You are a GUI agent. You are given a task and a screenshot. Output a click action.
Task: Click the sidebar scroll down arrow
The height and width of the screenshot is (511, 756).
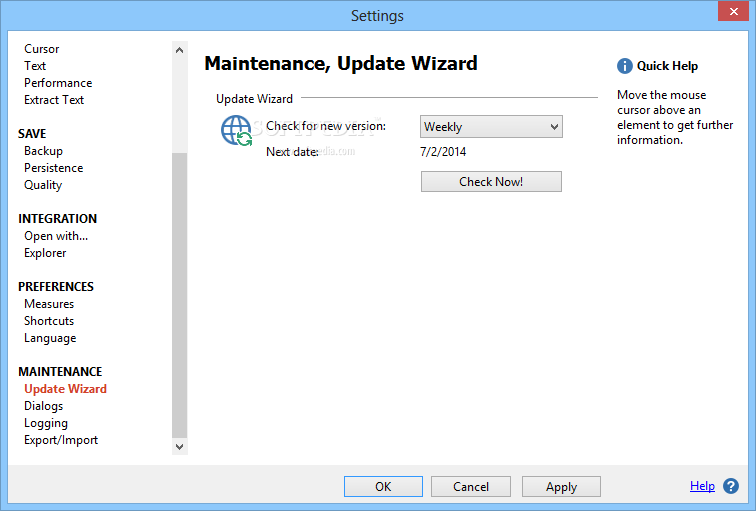(179, 446)
